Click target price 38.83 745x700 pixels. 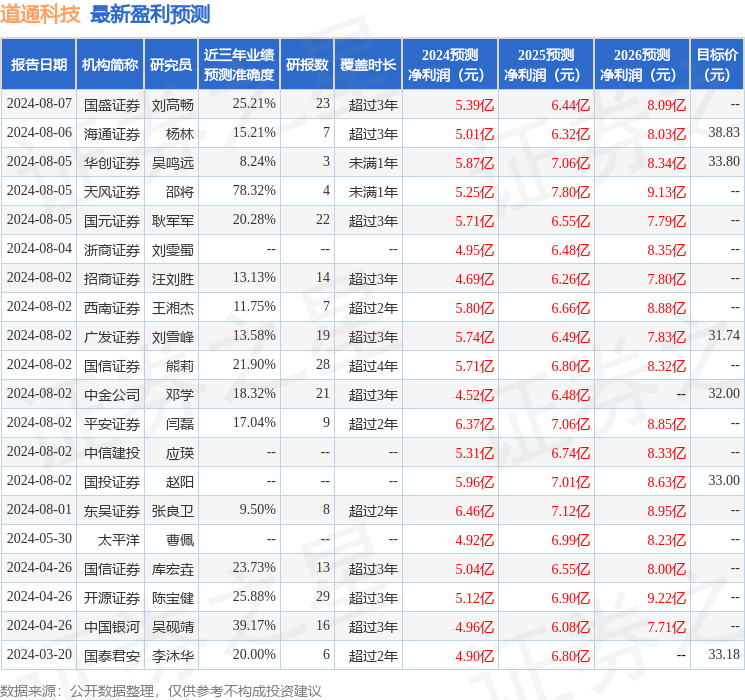point(724,133)
